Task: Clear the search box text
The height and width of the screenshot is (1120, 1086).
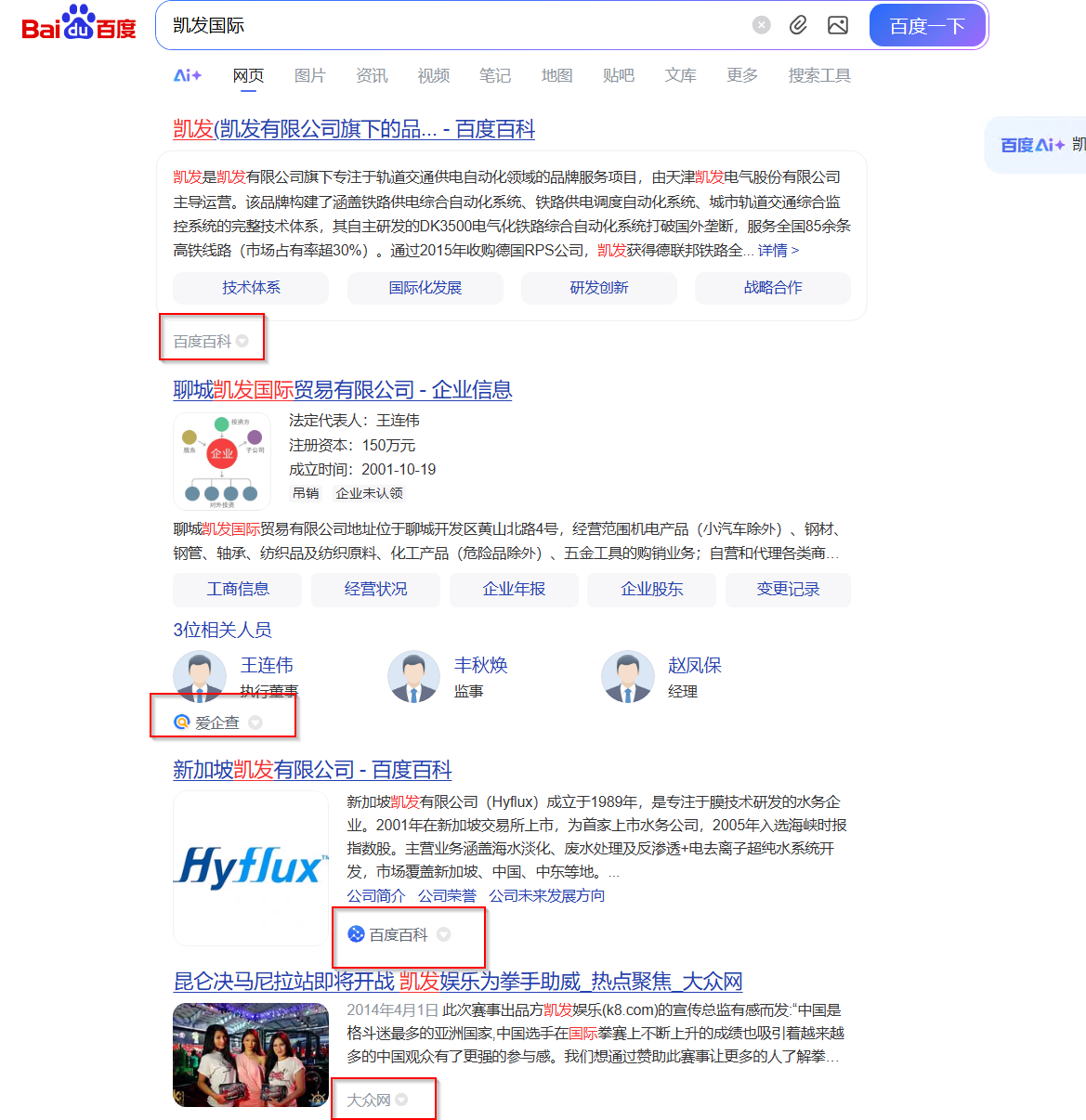Action: click(762, 25)
